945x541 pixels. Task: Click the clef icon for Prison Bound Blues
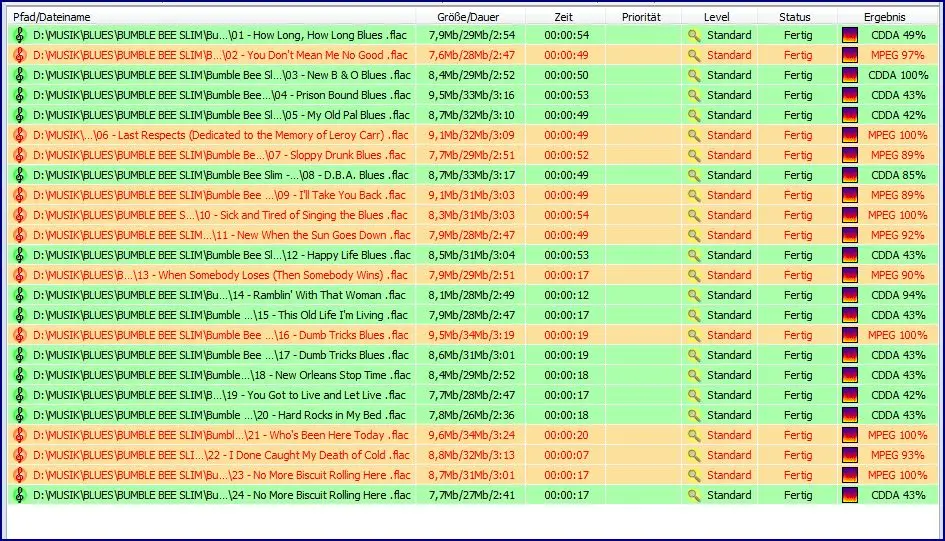click(x=19, y=95)
